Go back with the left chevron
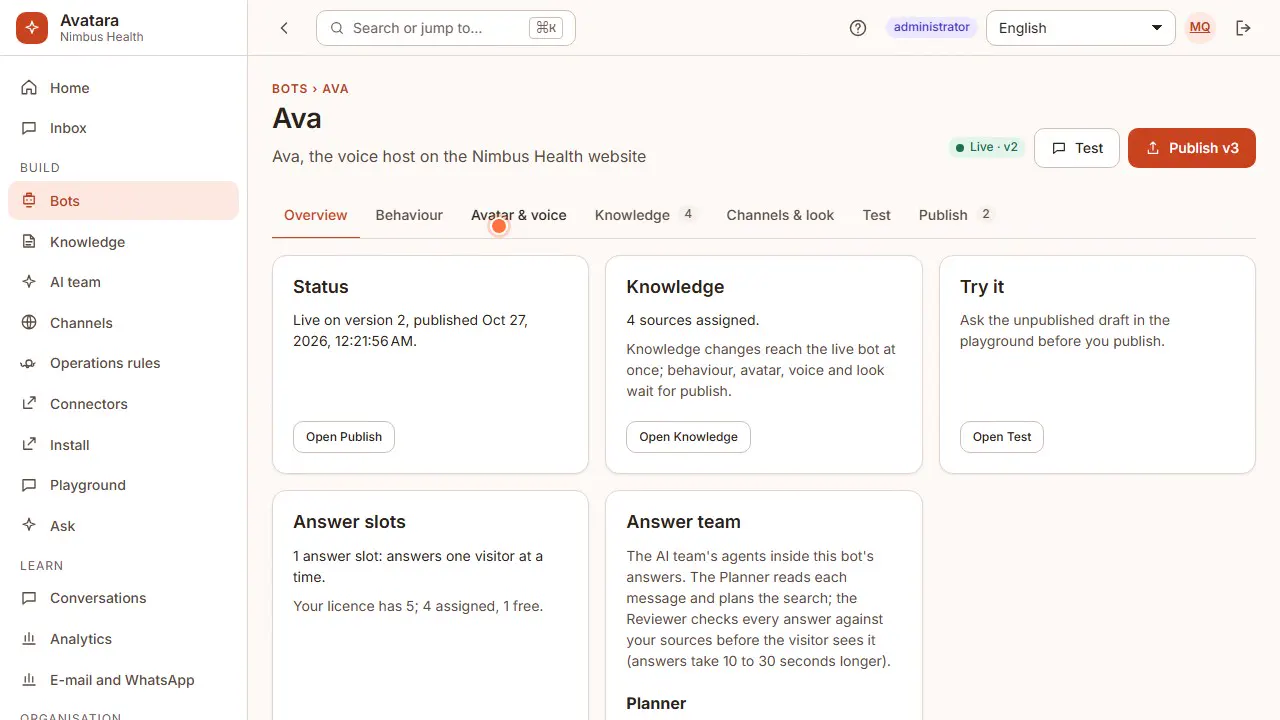This screenshot has height=720, width=1280. 284,28
